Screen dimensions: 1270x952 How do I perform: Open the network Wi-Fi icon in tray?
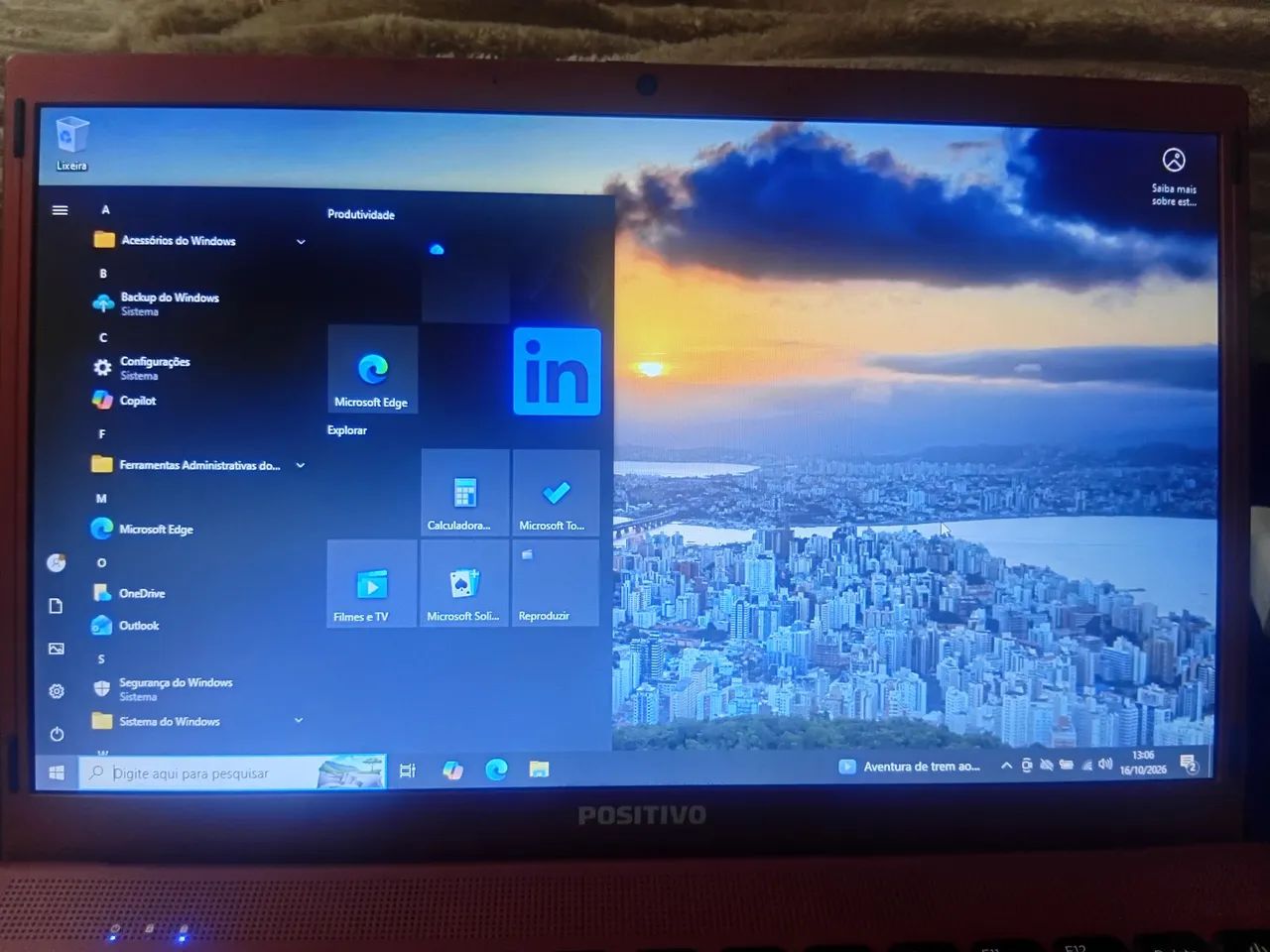pyautogui.click(x=1086, y=765)
